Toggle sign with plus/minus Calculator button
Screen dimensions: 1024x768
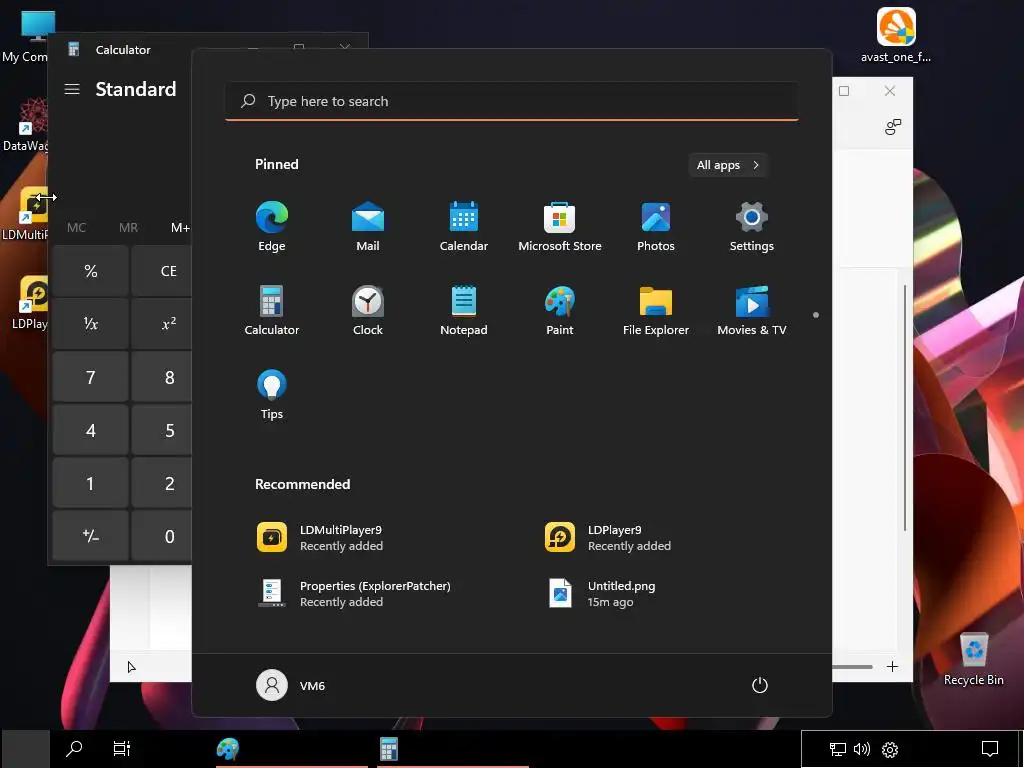[91, 536]
